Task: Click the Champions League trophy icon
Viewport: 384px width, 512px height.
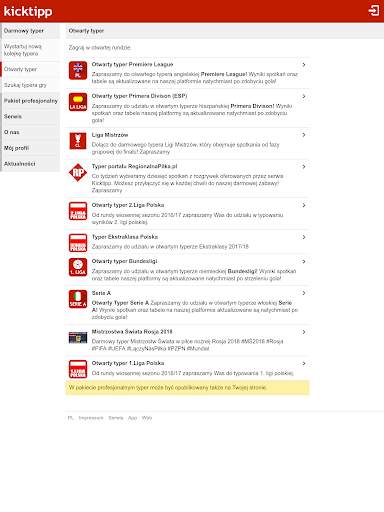Action: (78, 141)
